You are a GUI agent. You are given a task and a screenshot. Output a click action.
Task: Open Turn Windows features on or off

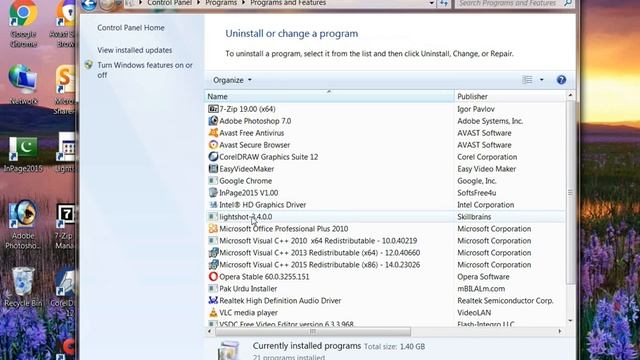pyautogui.click(x=145, y=70)
